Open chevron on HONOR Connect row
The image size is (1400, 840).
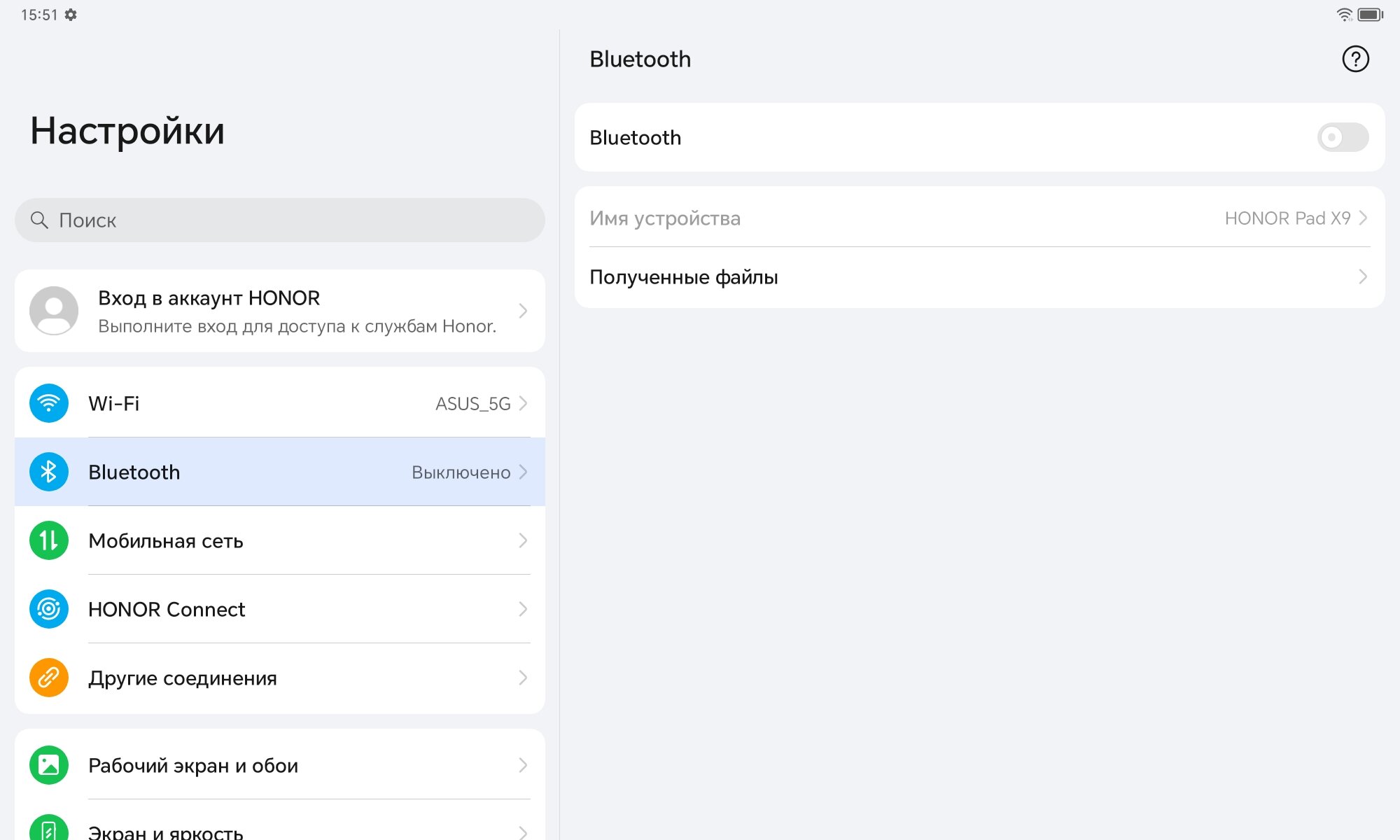point(523,609)
